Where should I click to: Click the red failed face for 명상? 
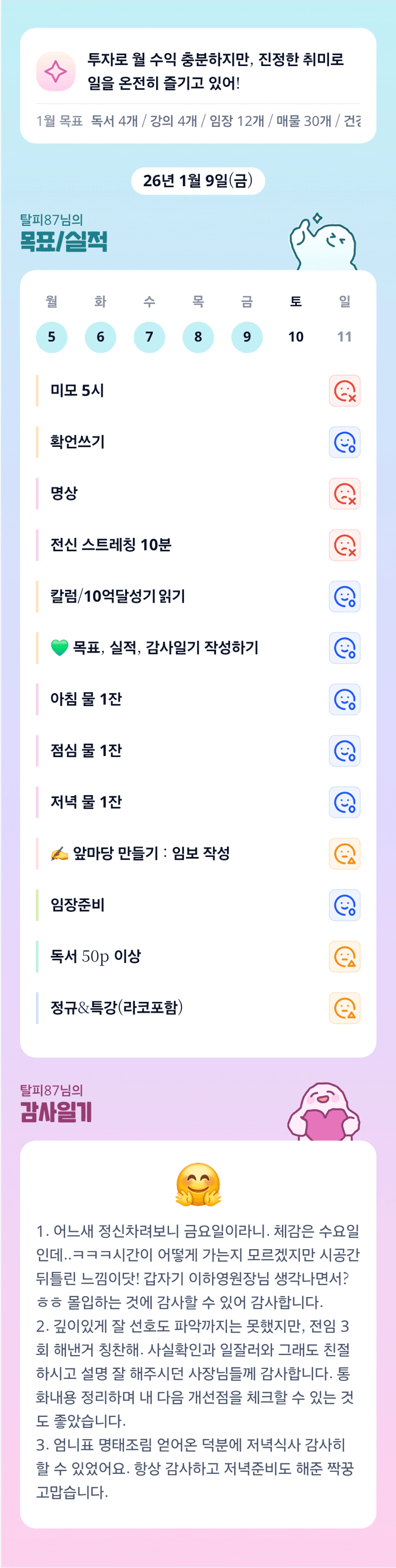[344, 494]
